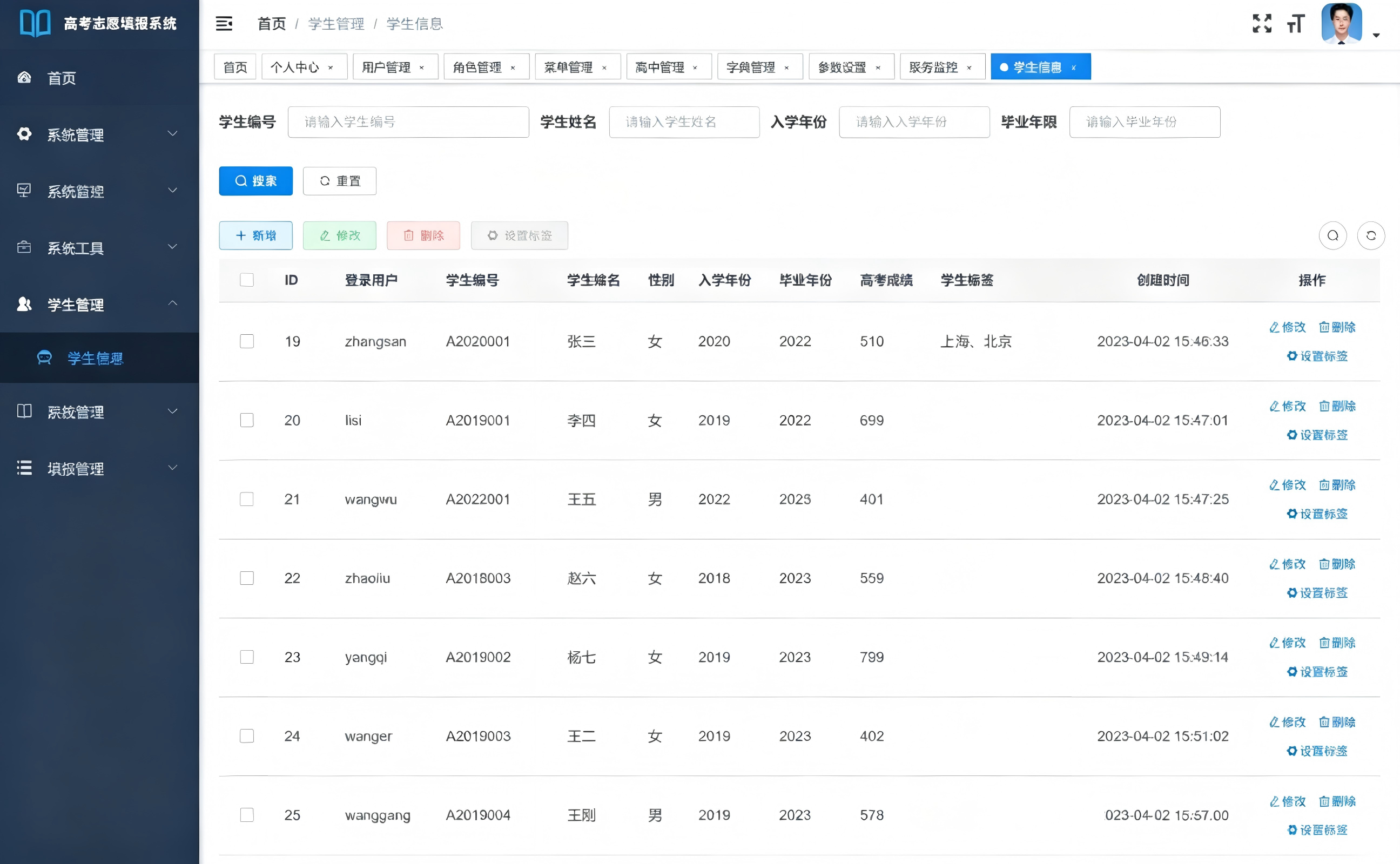This screenshot has height=864, width=1400.
Task: Close the 字典管理 tab
Action: [x=786, y=67]
